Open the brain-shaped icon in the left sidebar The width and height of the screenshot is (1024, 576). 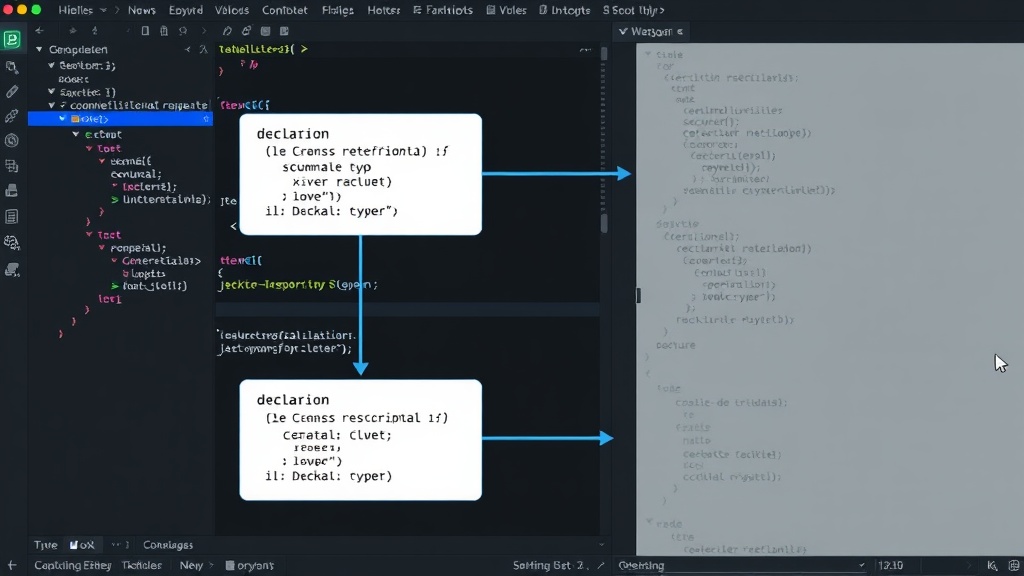pyautogui.click(x=12, y=242)
